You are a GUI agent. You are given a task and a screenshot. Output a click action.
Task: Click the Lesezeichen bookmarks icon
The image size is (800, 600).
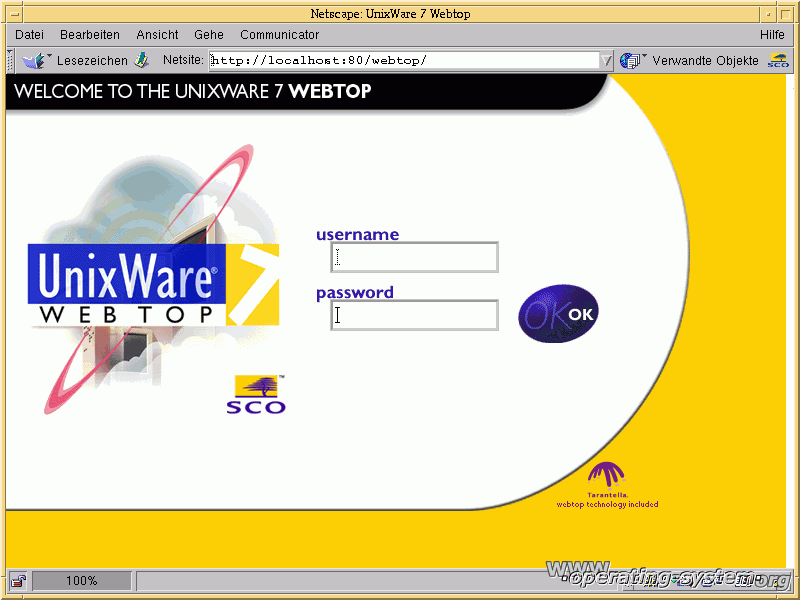click(36, 60)
